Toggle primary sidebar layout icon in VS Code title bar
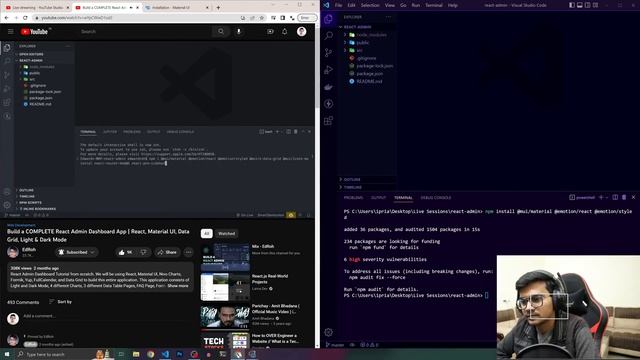 (x=572, y=5)
